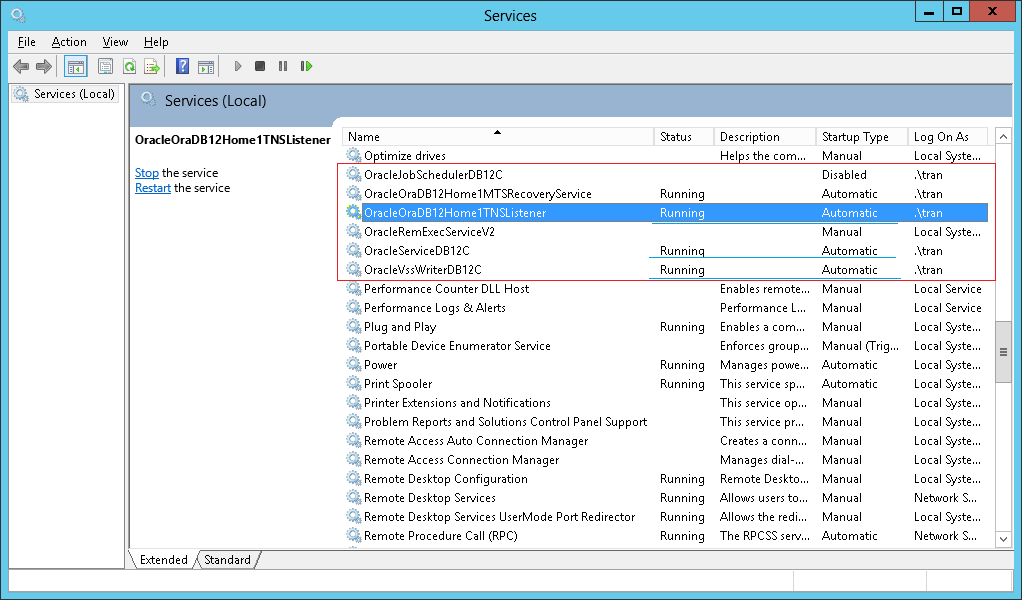Switch to the Standard tab
The height and width of the screenshot is (600, 1022).
[227, 560]
